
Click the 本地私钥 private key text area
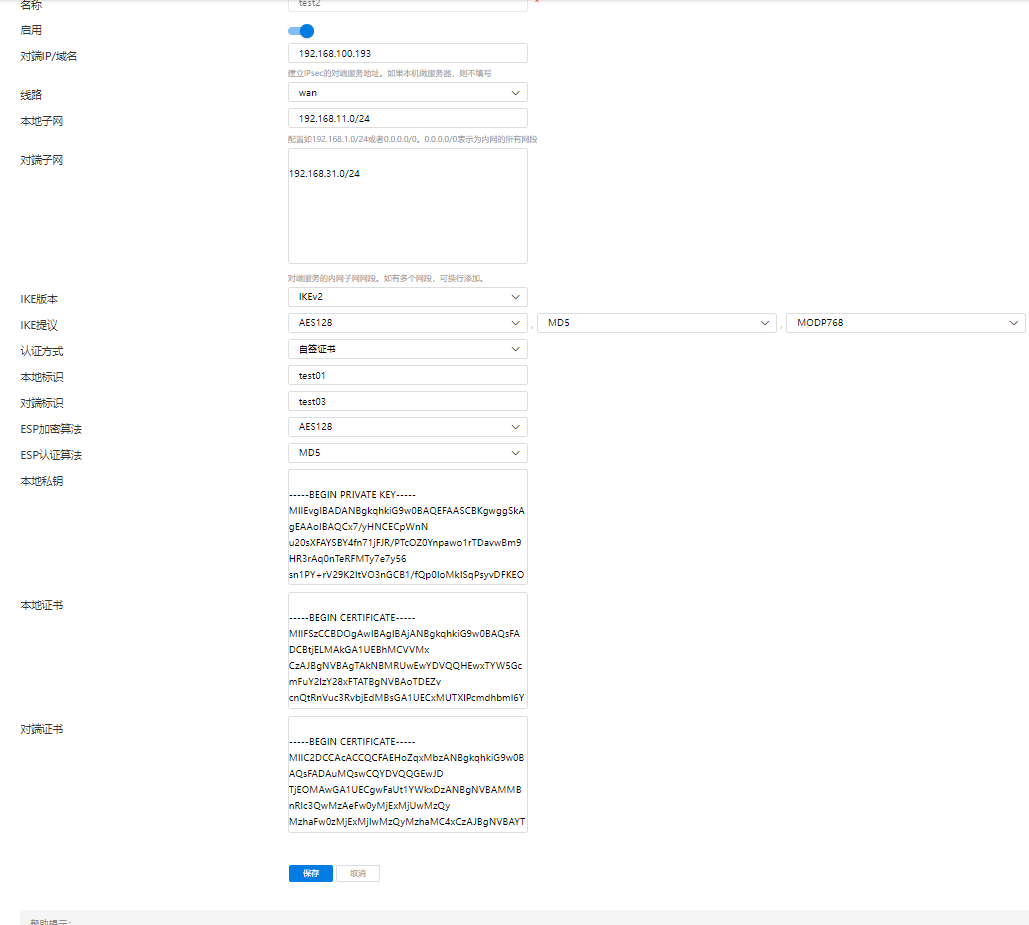407,527
